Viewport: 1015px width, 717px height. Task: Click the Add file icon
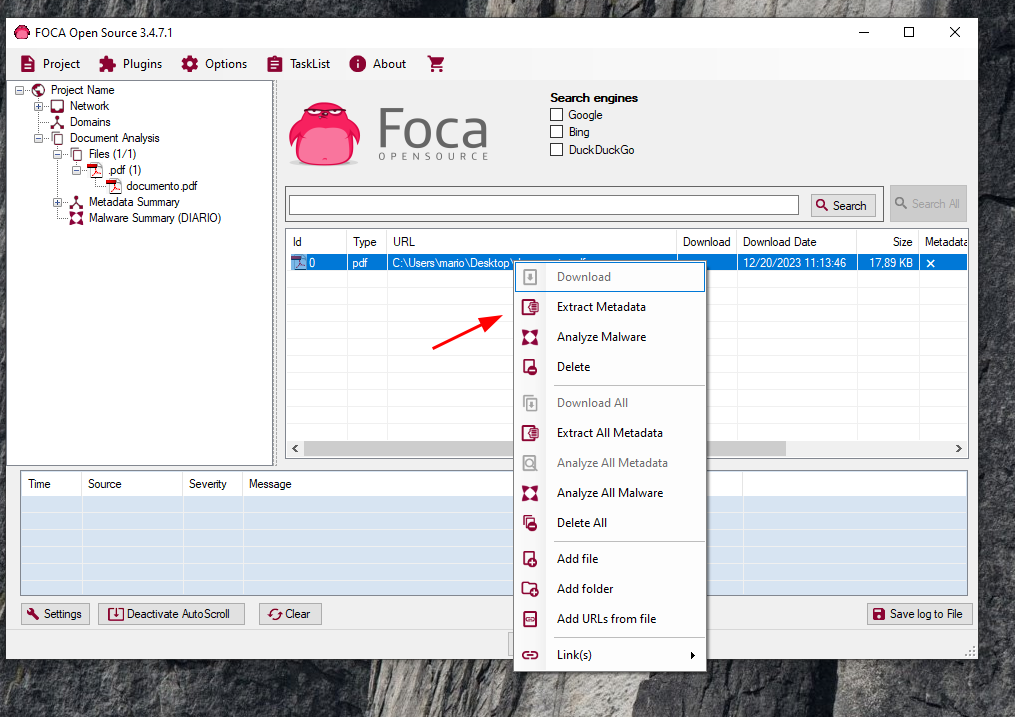[x=530, y=558]
